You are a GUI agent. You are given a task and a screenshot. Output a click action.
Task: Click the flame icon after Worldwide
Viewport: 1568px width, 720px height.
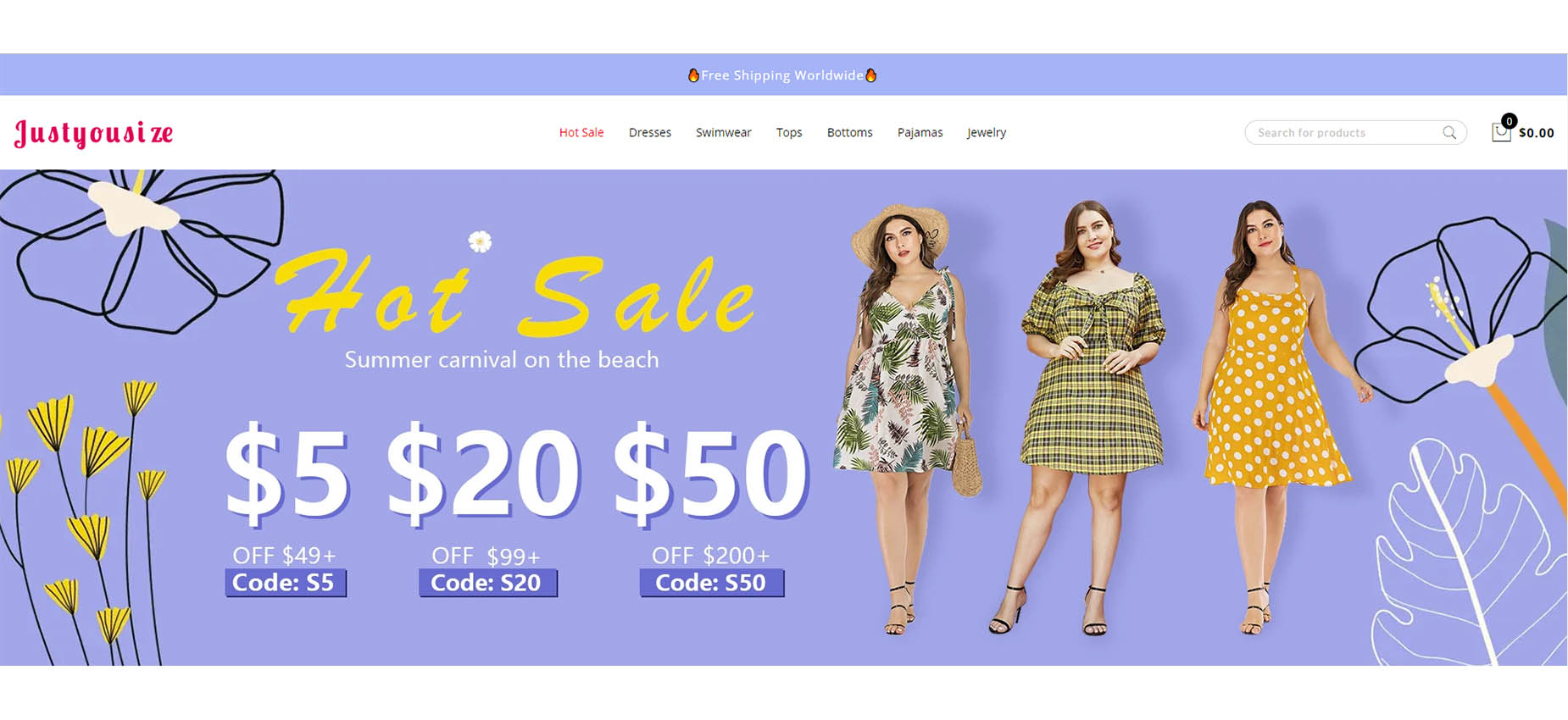pyautogui.click(x=870, y=75)
